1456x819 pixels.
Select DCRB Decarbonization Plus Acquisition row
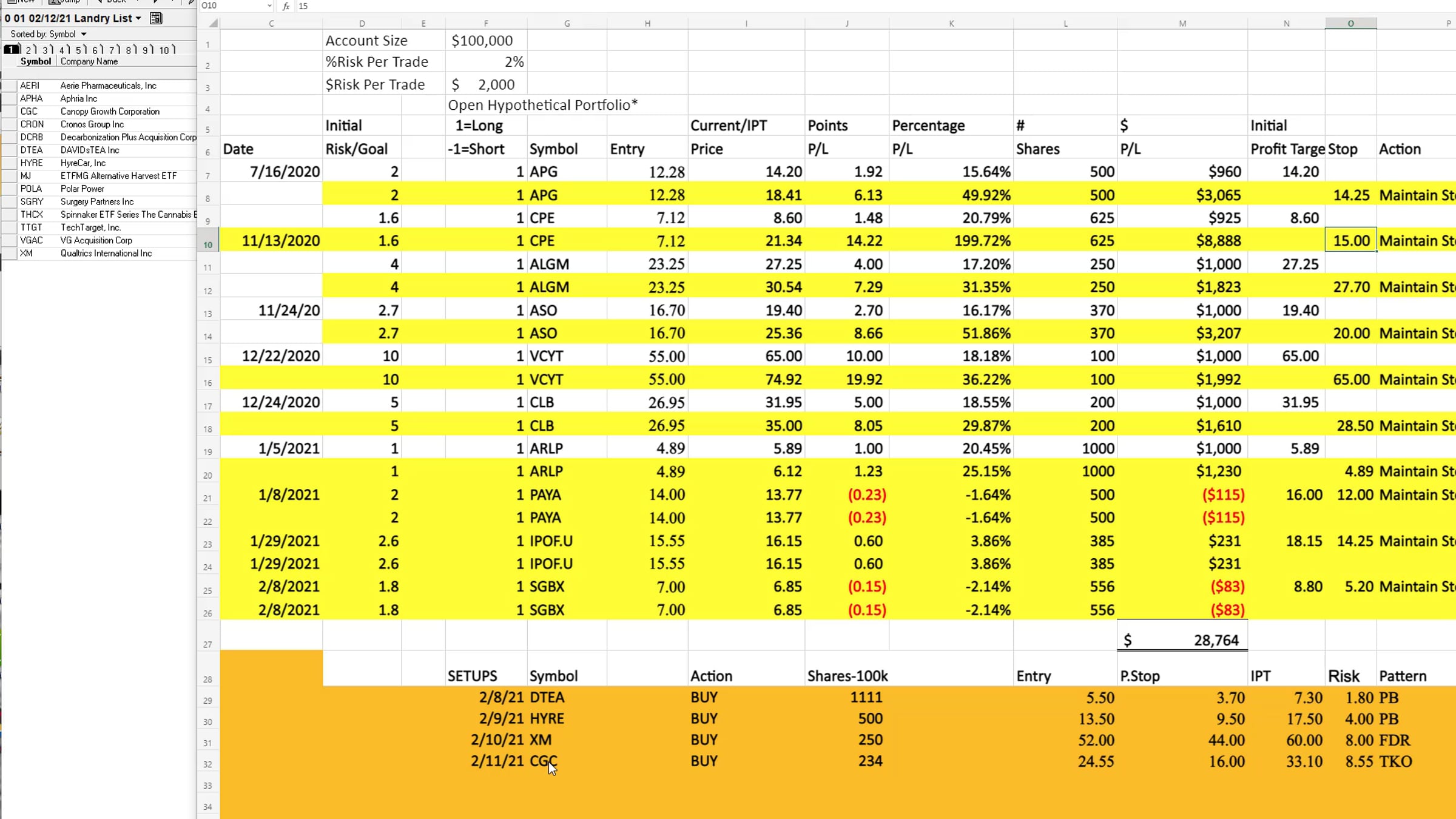coord(99,137)
